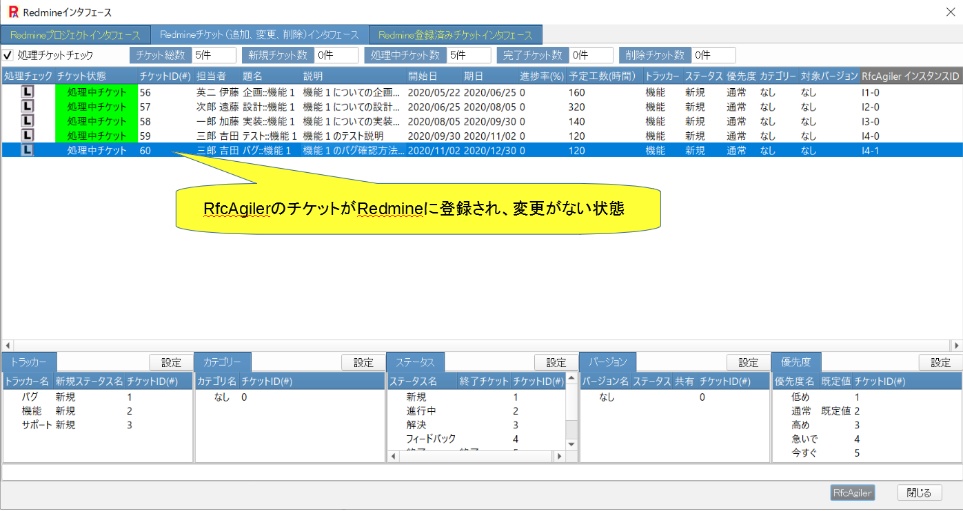963x511 pixels.
Task: Click the 新規チケット数 field showing 0件
Action: pyautogui.click(x=337, y=55)
